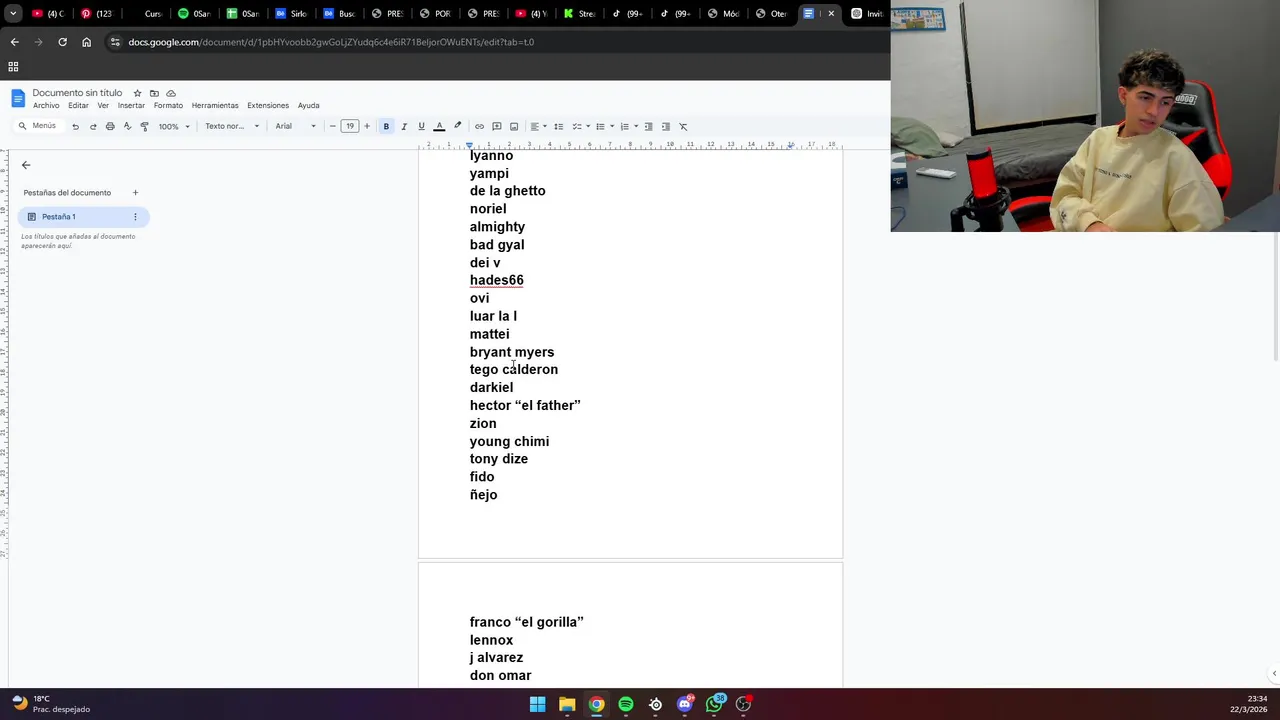Image resolution: width=1280 pixels, height=720 pixels.
Task: Increase the font size with plus button
Action: pos(367,126)
